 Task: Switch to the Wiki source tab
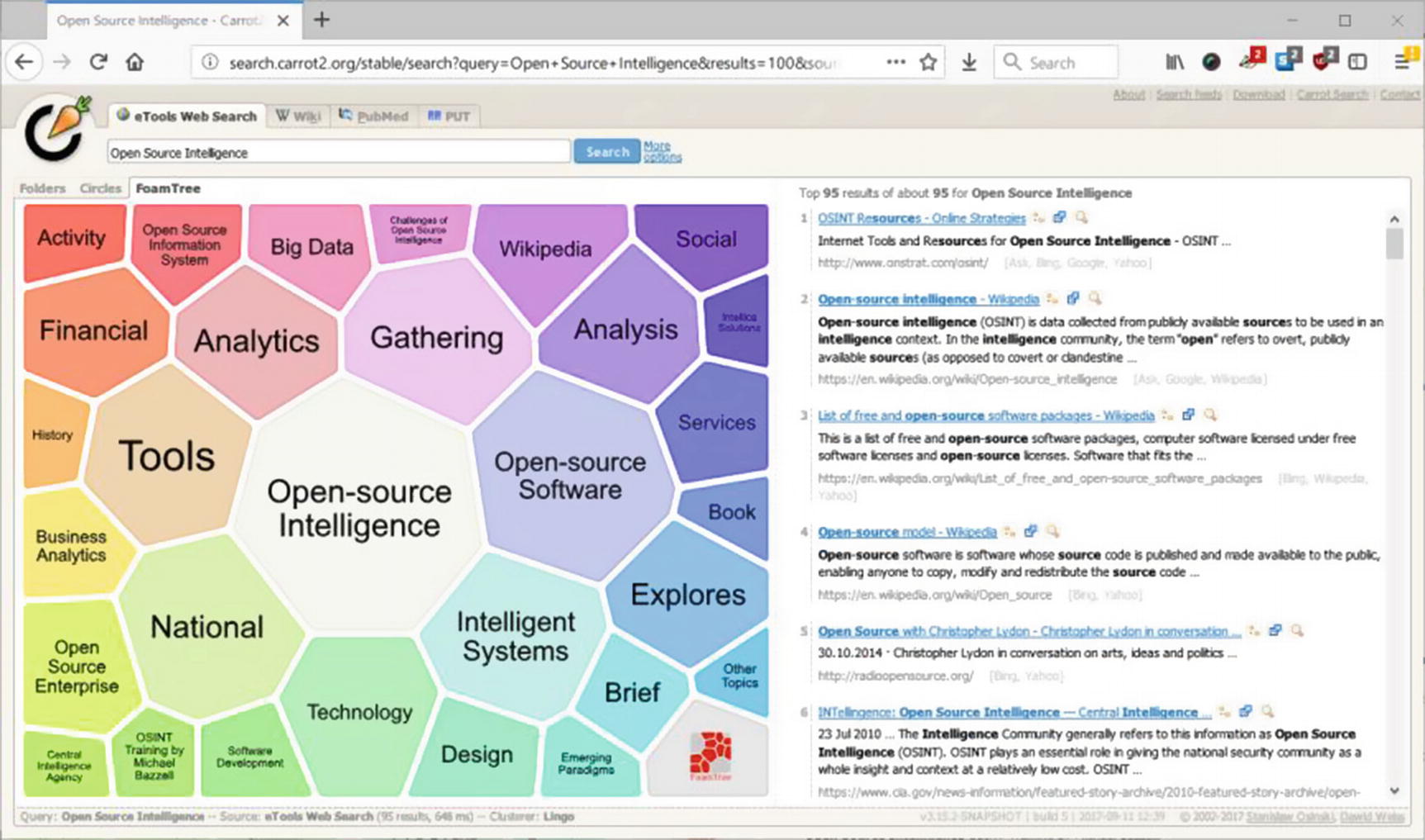point(298,116)
